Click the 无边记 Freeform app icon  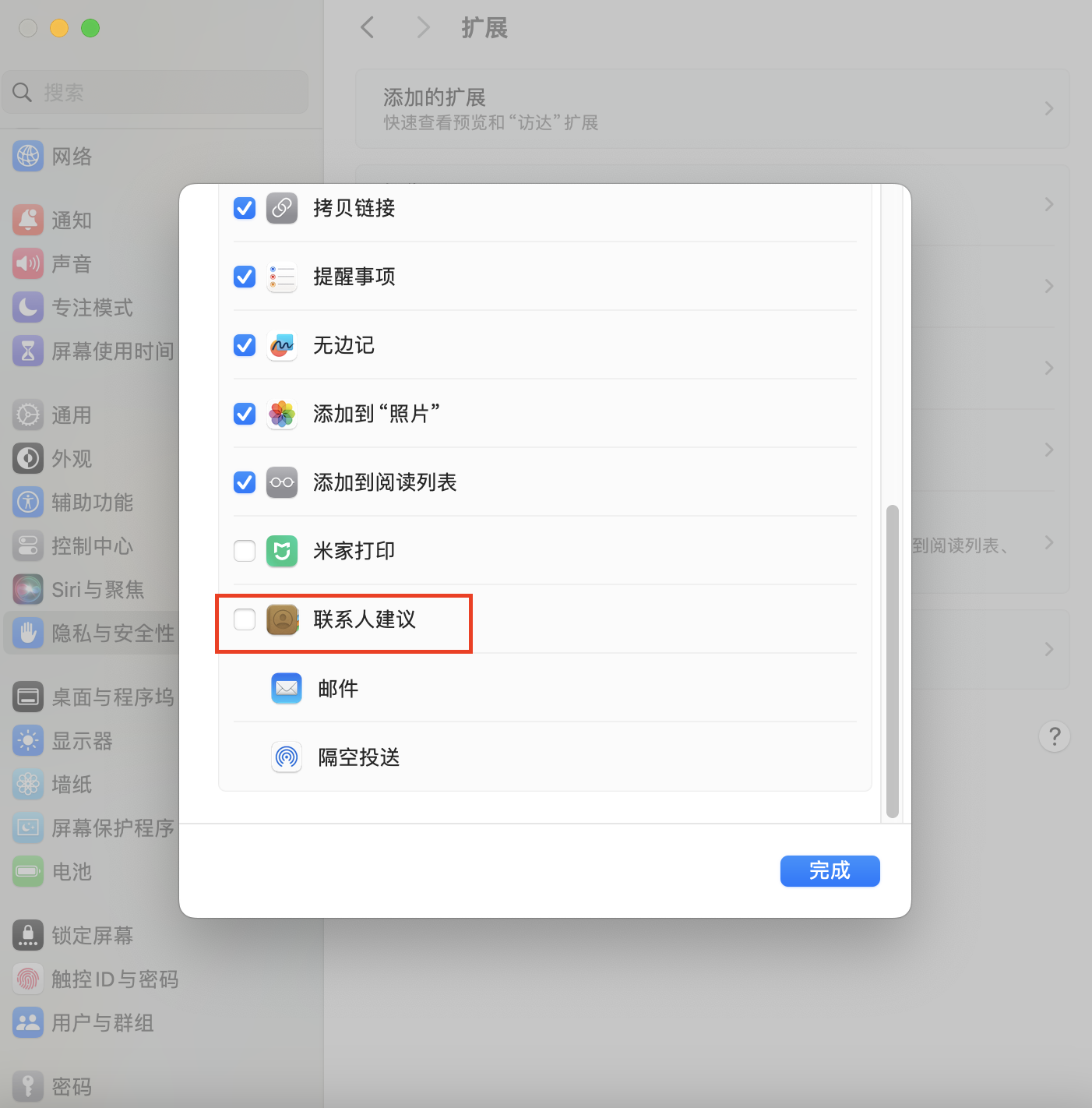(282, 345)
